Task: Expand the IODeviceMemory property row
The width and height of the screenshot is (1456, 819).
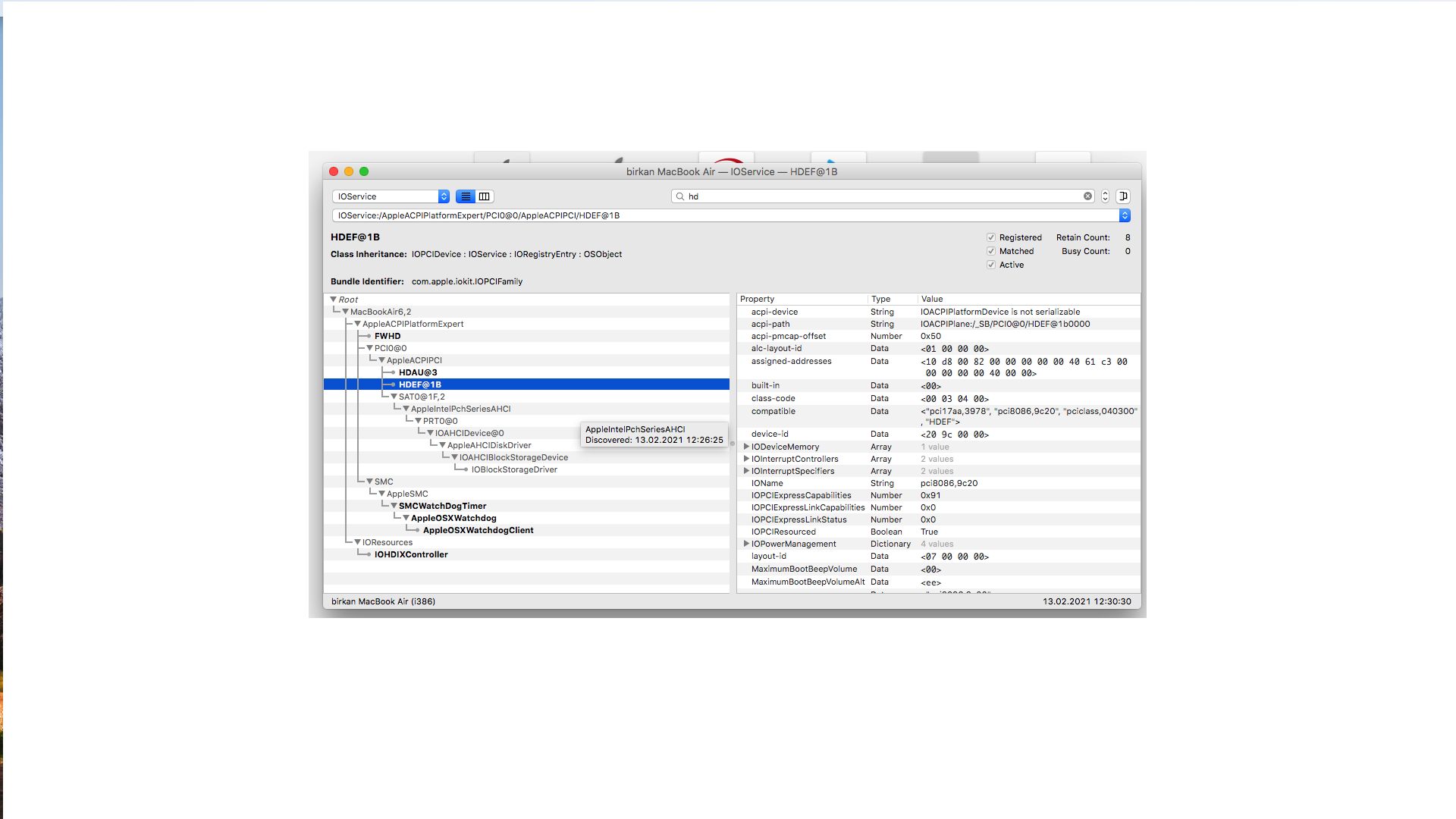Action: [x=746, y=447]
